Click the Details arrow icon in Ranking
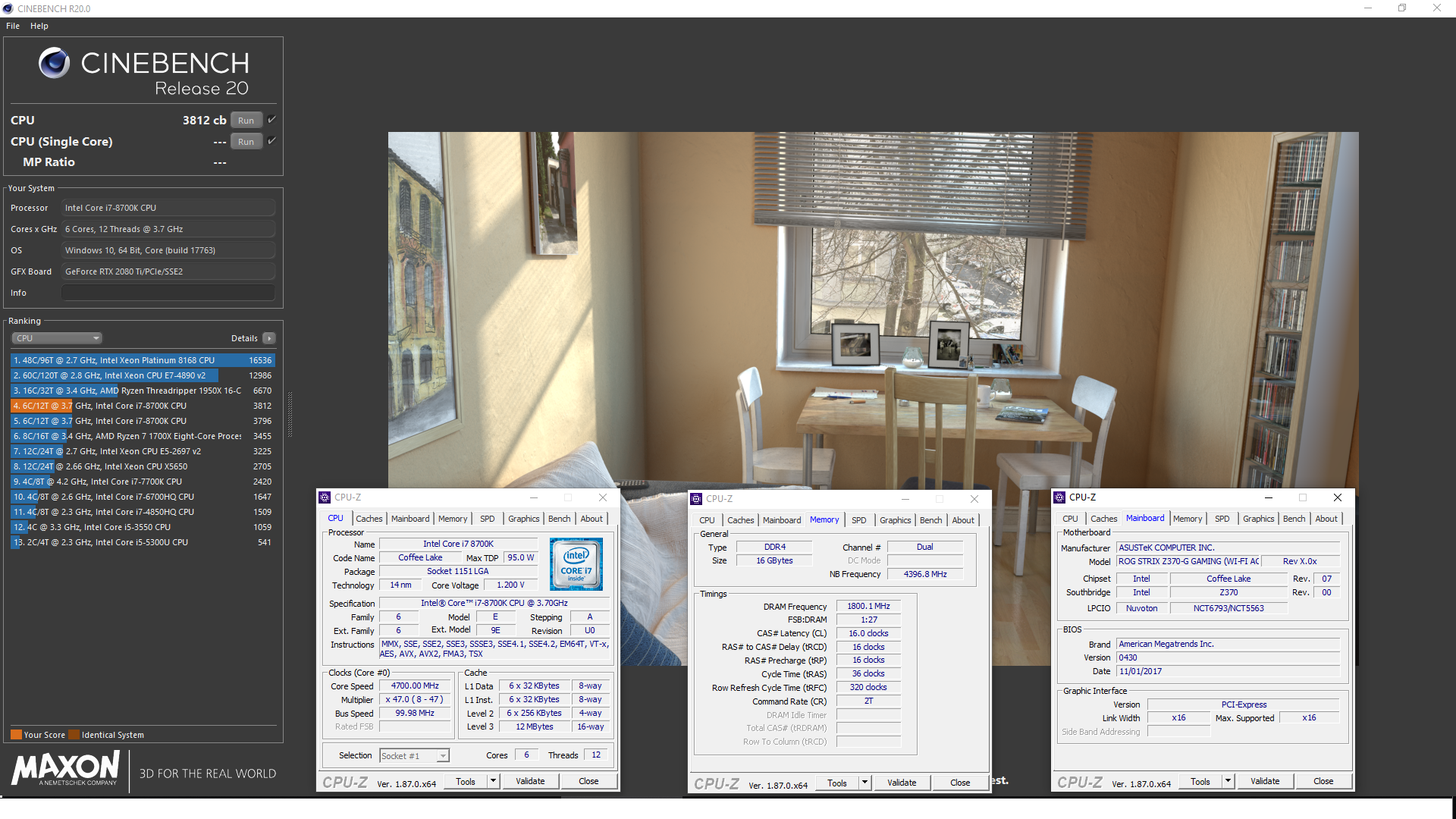Screen dimensions: 1456x819 coord(269,338)
